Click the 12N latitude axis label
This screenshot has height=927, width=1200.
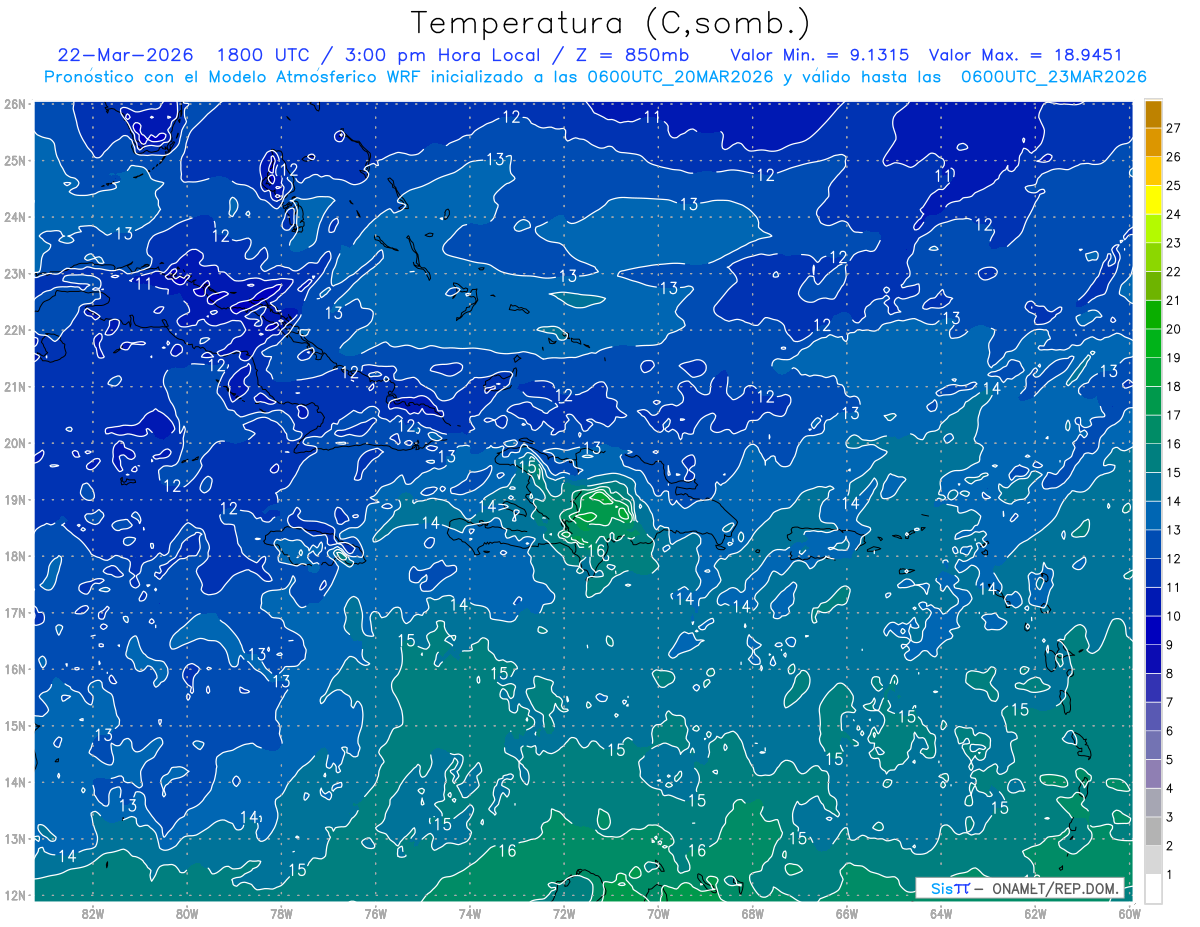[x=14, y=895]
